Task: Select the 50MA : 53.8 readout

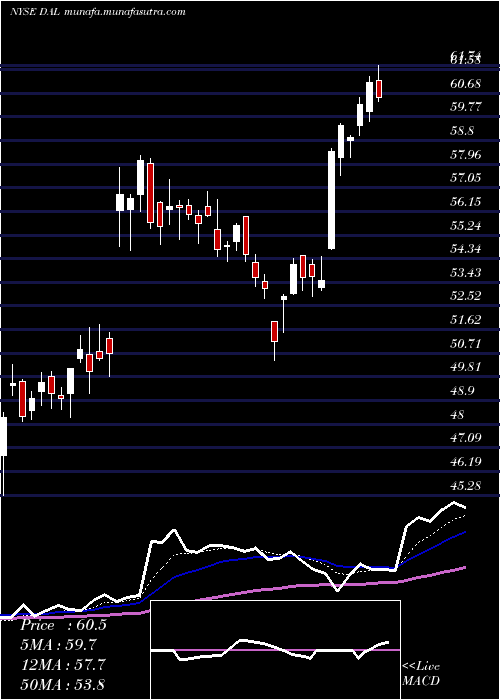Action: [62, 684]
